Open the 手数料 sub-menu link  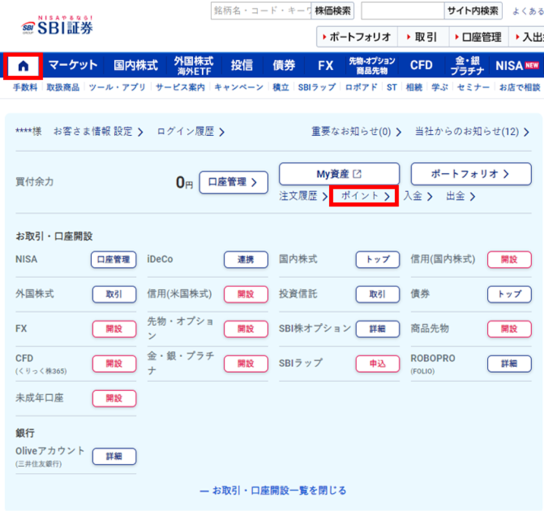(x=25, y=87)
